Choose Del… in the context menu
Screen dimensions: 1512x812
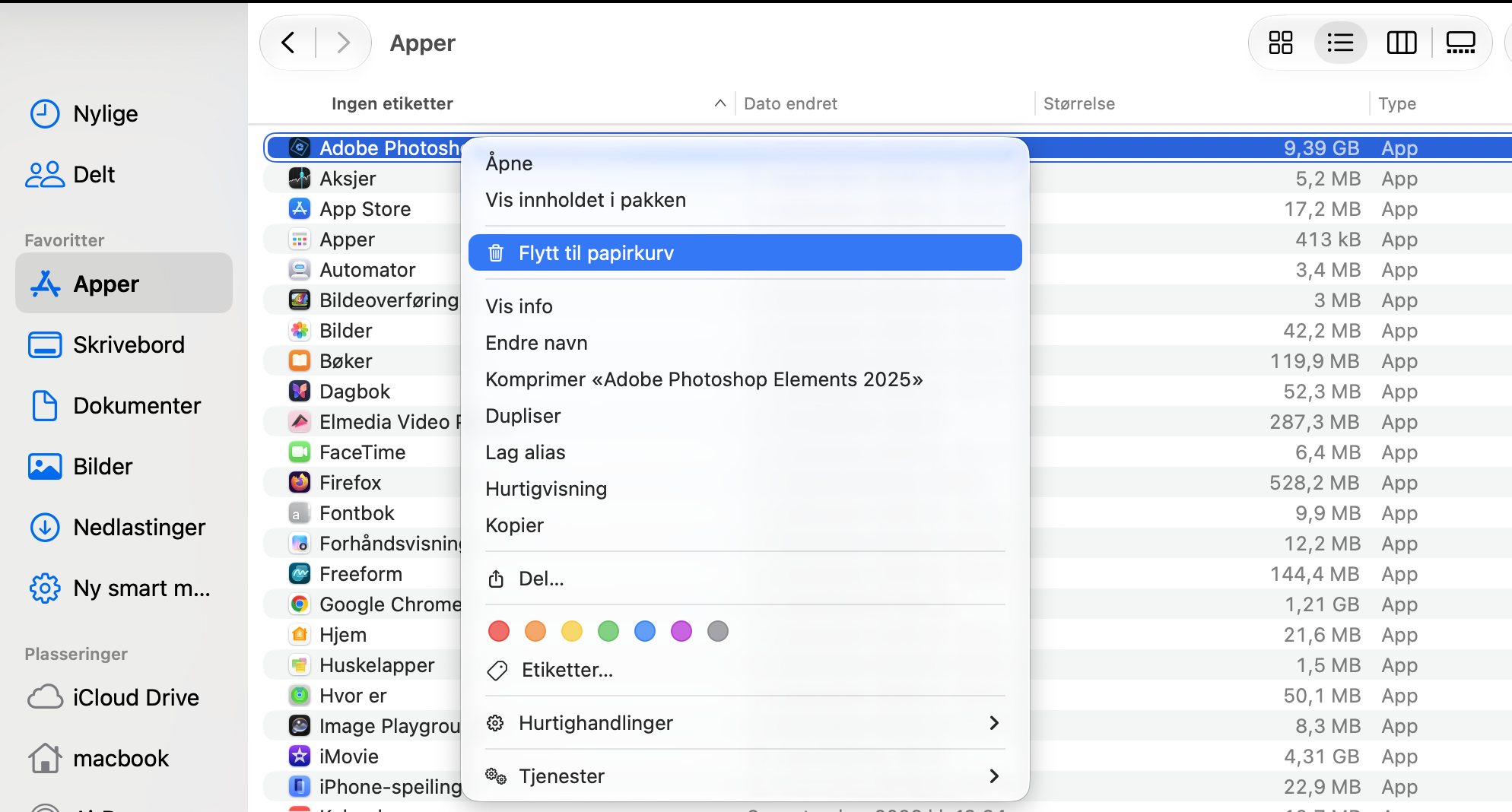[745, 579]
